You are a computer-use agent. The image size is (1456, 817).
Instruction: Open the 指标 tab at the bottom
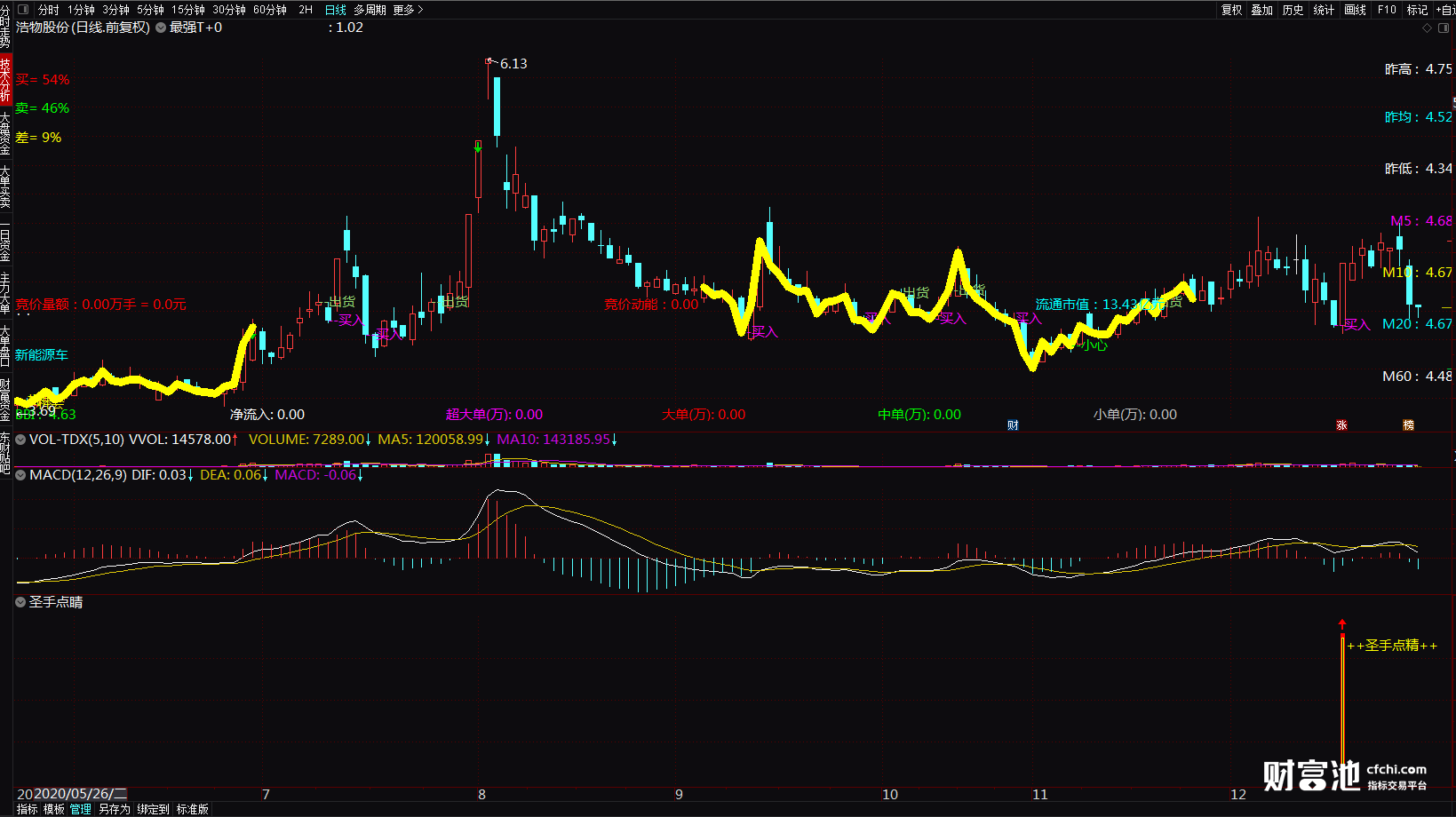28,809
